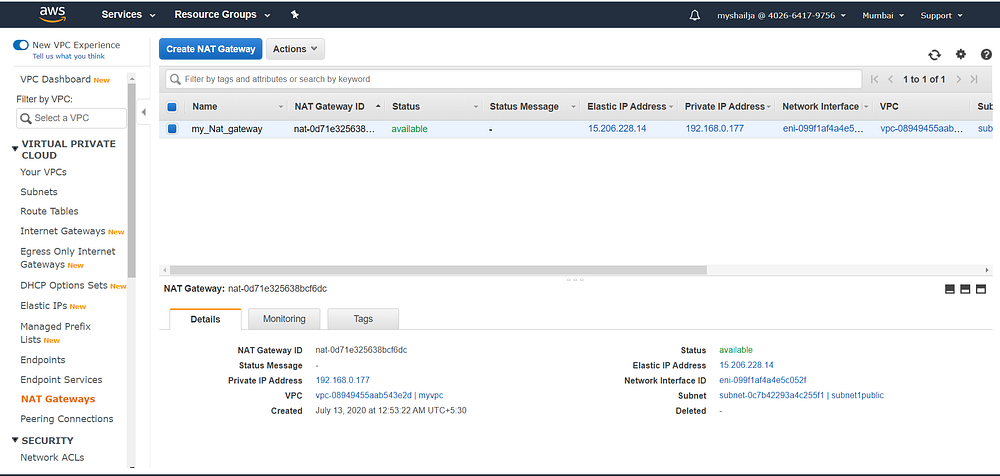Open Subnets in the sidebar
The height and width of the screenshot is (476, 1000).
(x=39, y=192)
